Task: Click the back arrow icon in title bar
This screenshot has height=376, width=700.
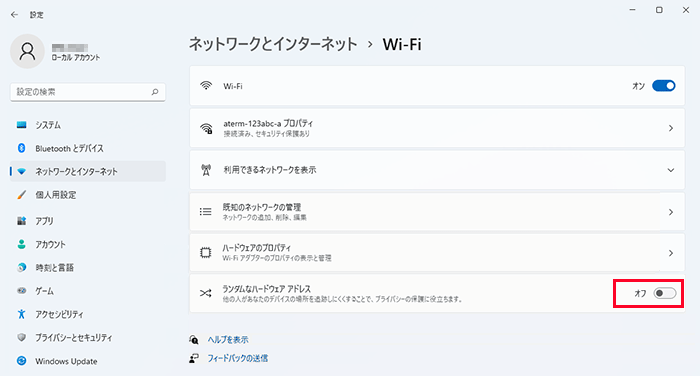Action: pyautogui.click(x=14, y=15)
